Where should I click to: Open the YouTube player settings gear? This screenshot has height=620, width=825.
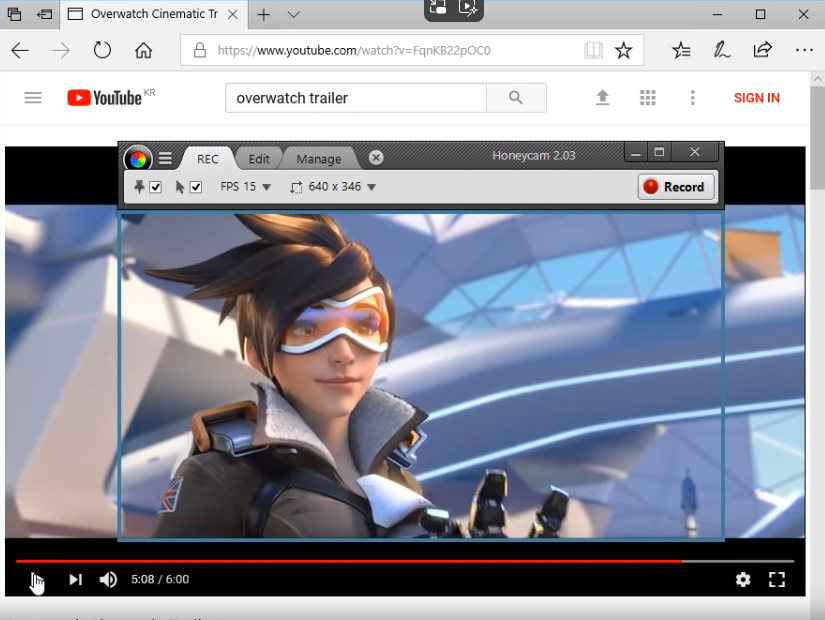click(743, 580)
